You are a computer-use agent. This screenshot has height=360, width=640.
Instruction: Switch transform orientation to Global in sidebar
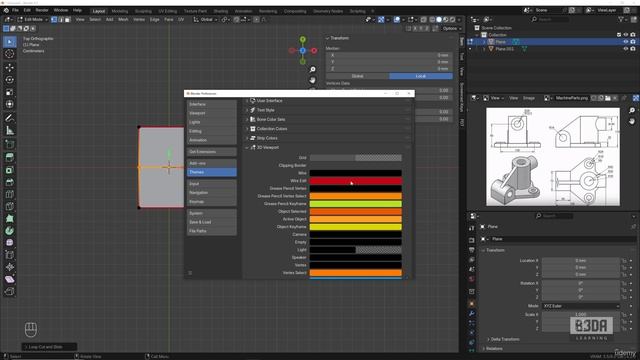(x=358, y=76)
